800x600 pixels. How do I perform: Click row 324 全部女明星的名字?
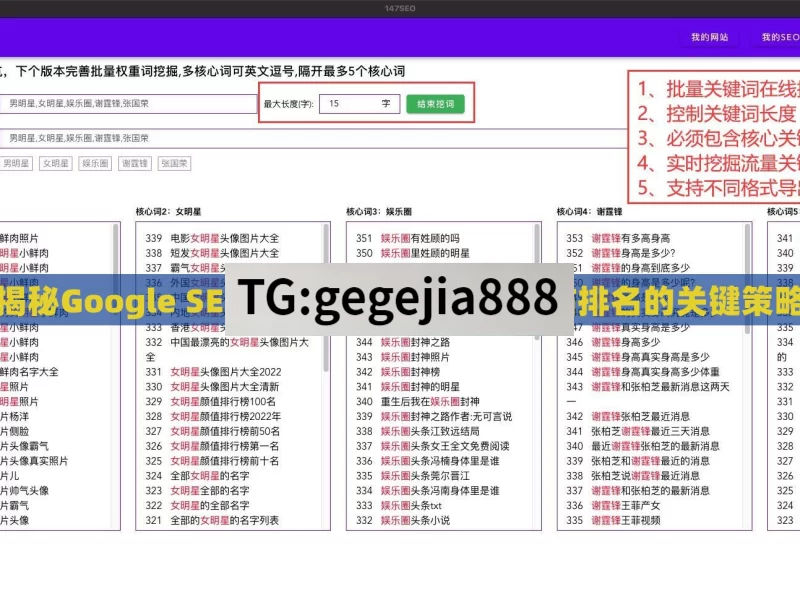pos(197,476)
